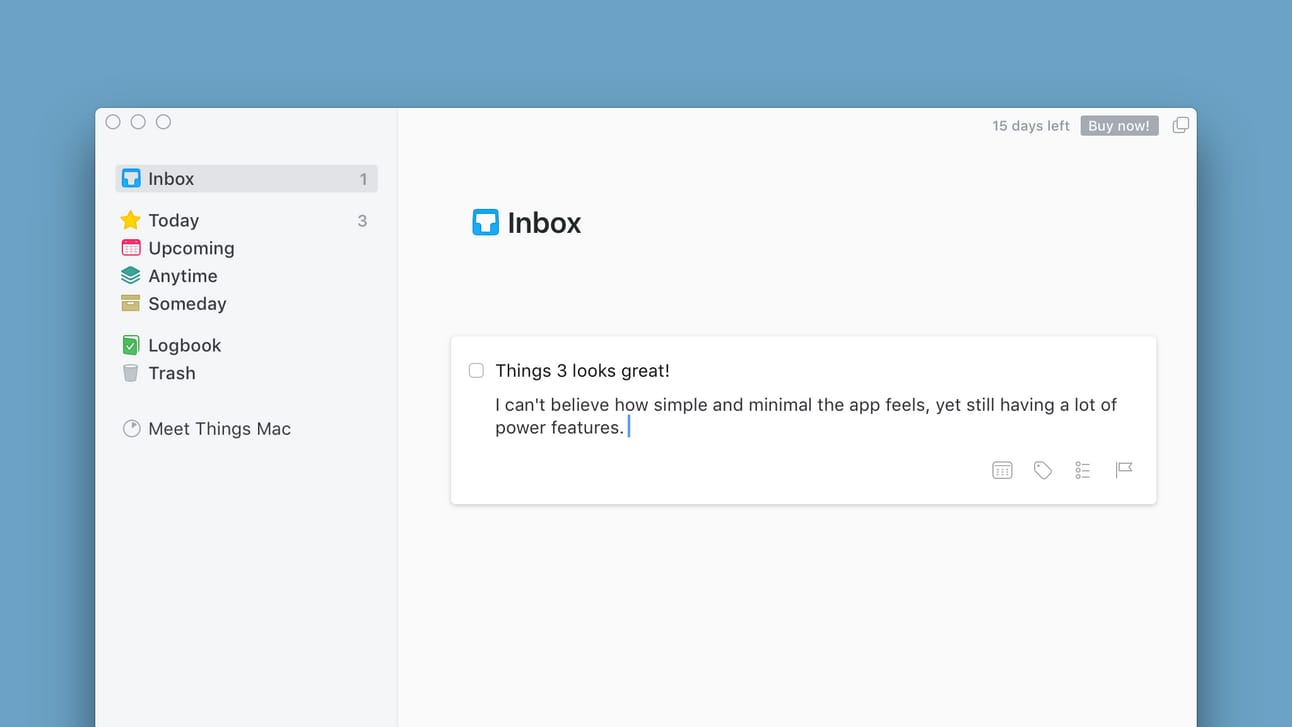
Task: Click the green Logbook icon
Action: (130, 345)
